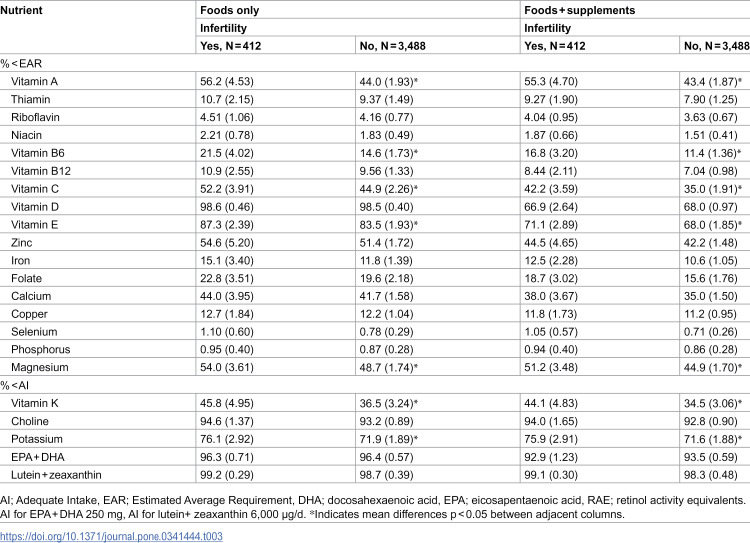Select the Folate row label
Image resolution: width=750 pixels, height=543 pixels.
tap(26, 278)
